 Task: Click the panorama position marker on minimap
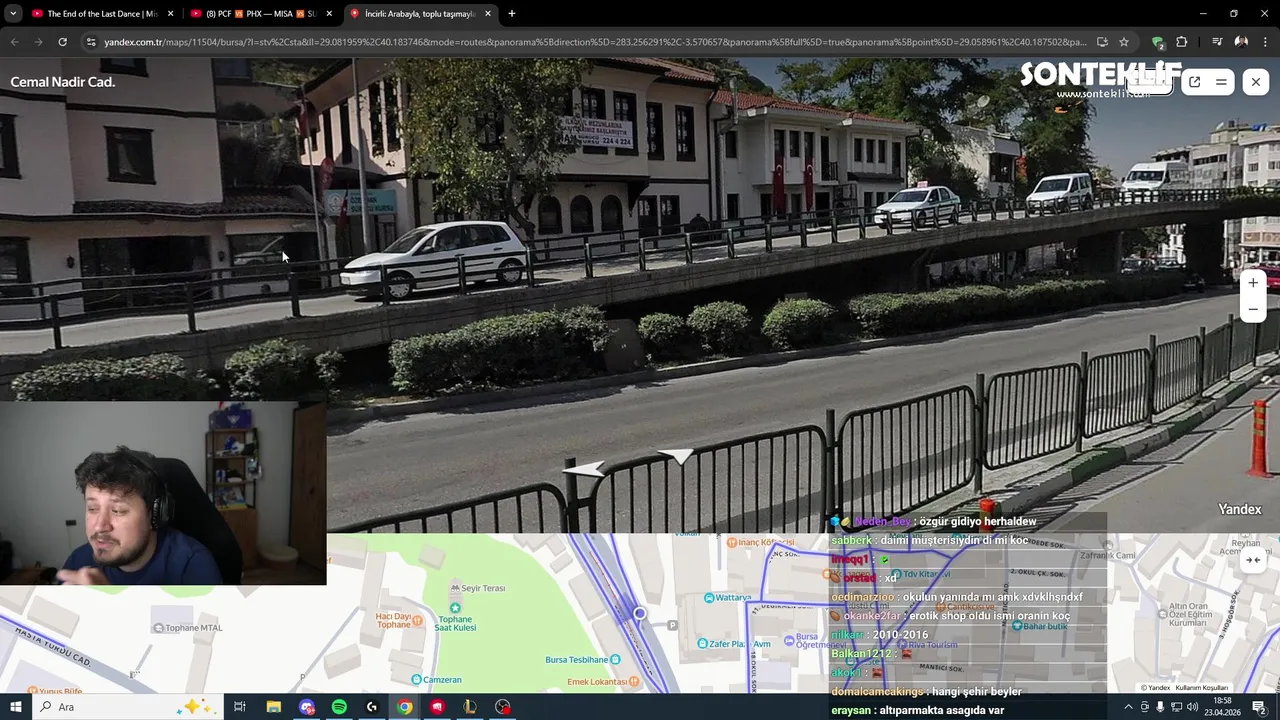click(640, 613)
